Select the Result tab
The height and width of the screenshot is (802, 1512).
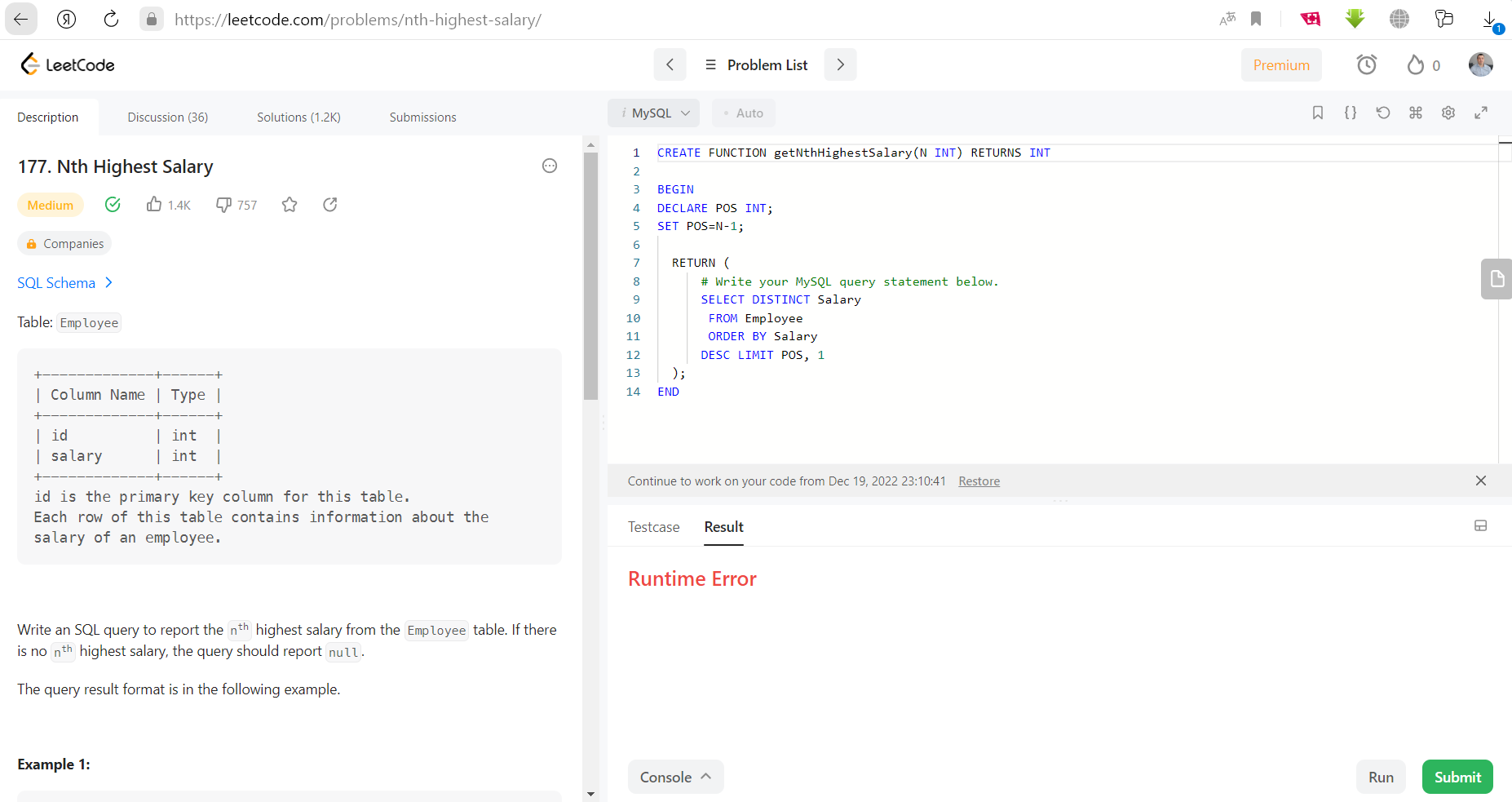tap(724, 527)
